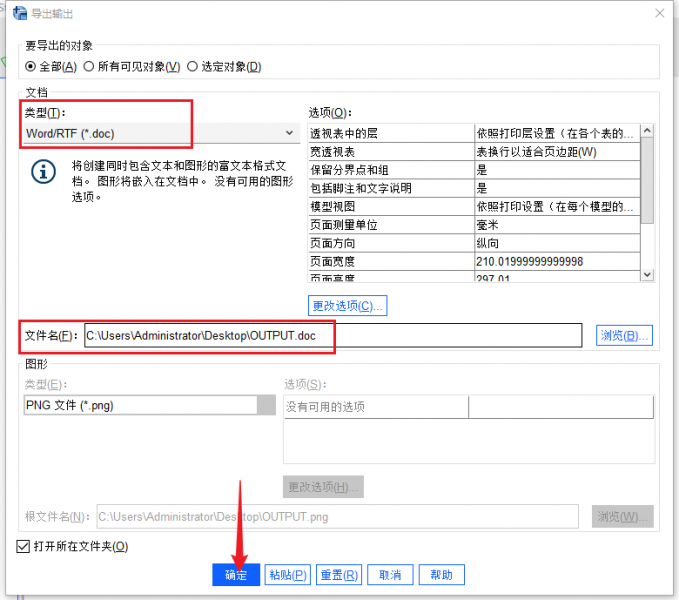Toggle the 打开所在文件夹(O) checkbox
679x600 pixels.
(x=23, y=546)
